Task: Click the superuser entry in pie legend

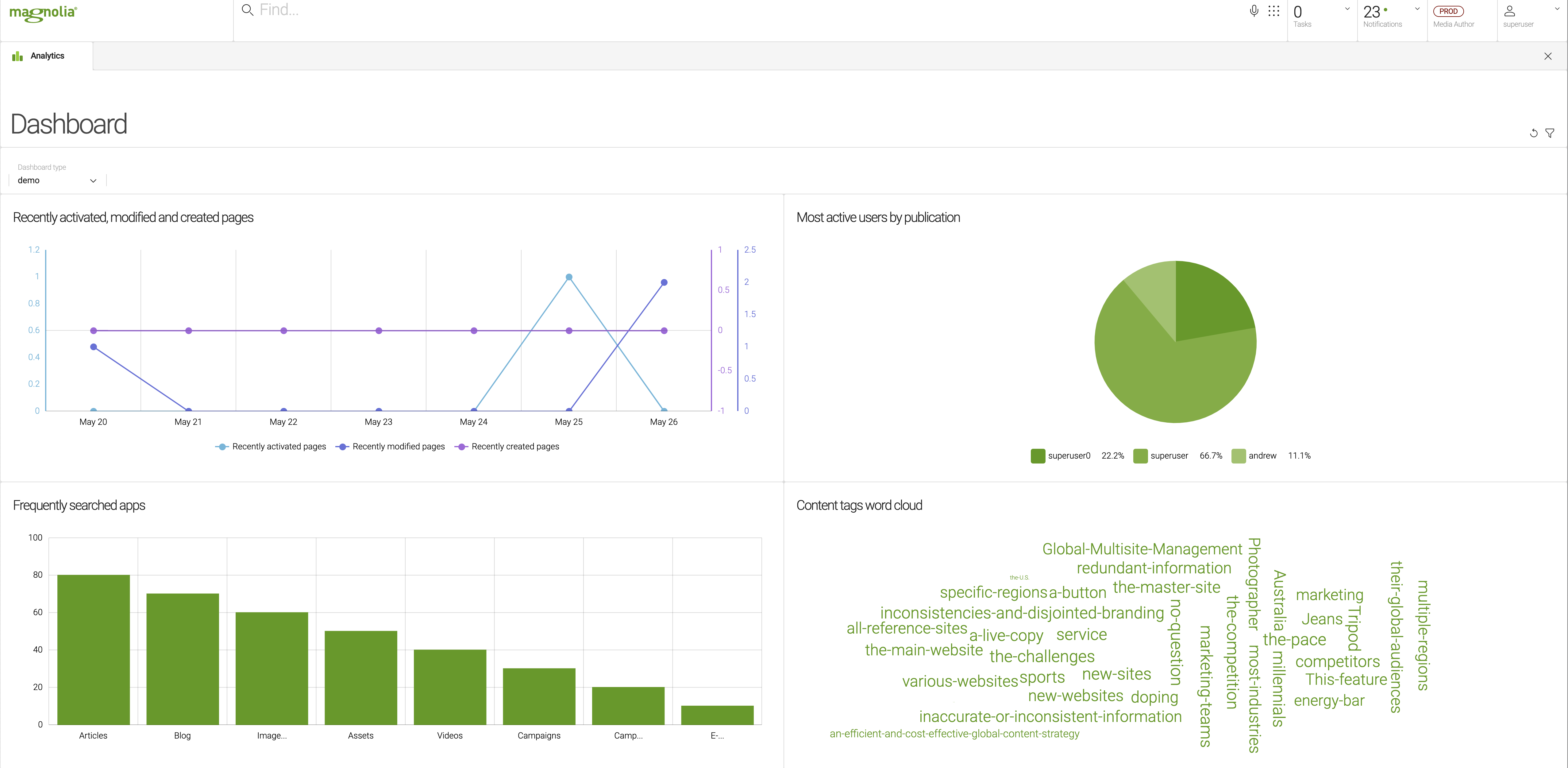Action: coord(1169,456)
